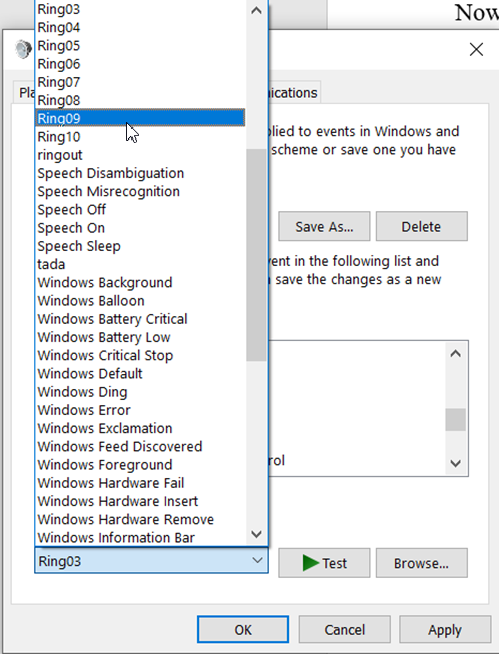
Task: Close the Sound dialog window
Action: 476,49
